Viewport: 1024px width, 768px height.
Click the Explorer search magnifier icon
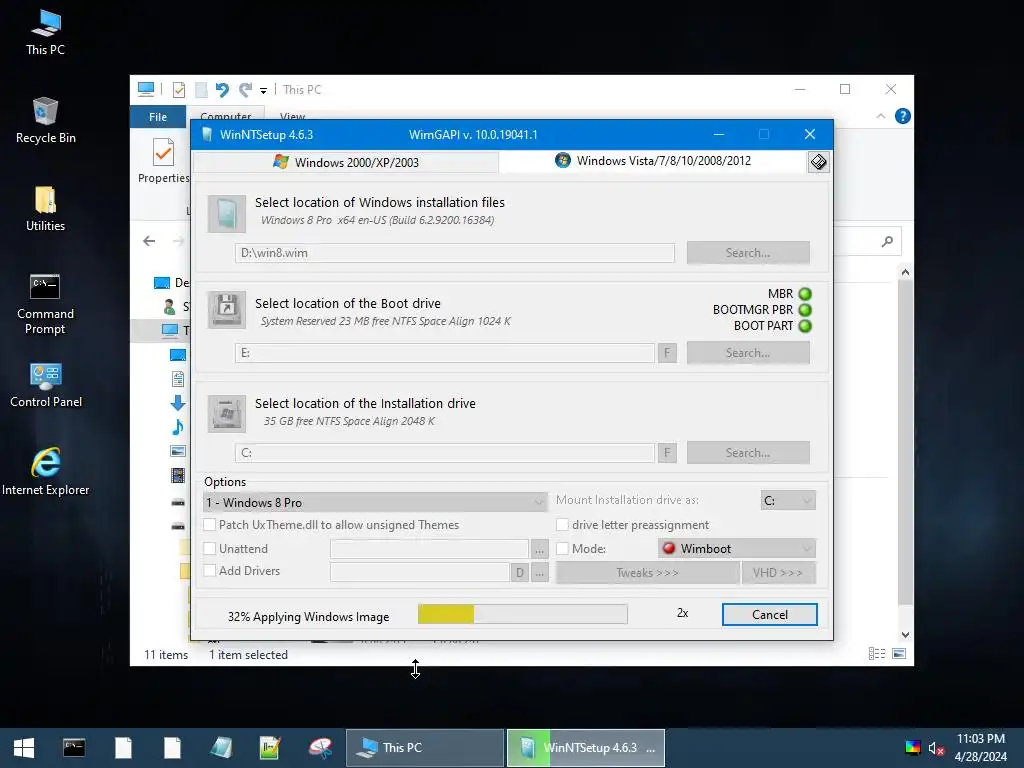coord(887,242)
